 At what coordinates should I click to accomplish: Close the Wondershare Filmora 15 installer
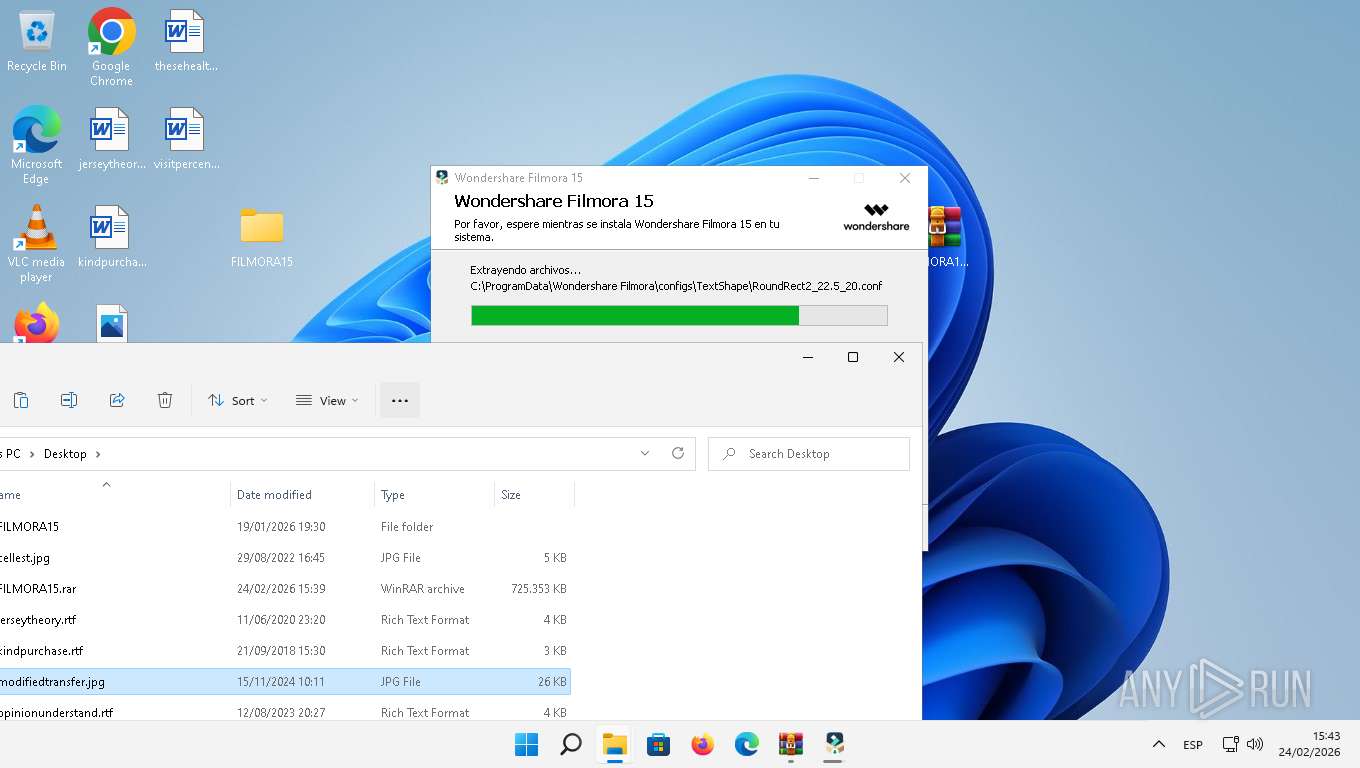coord(905,178)
